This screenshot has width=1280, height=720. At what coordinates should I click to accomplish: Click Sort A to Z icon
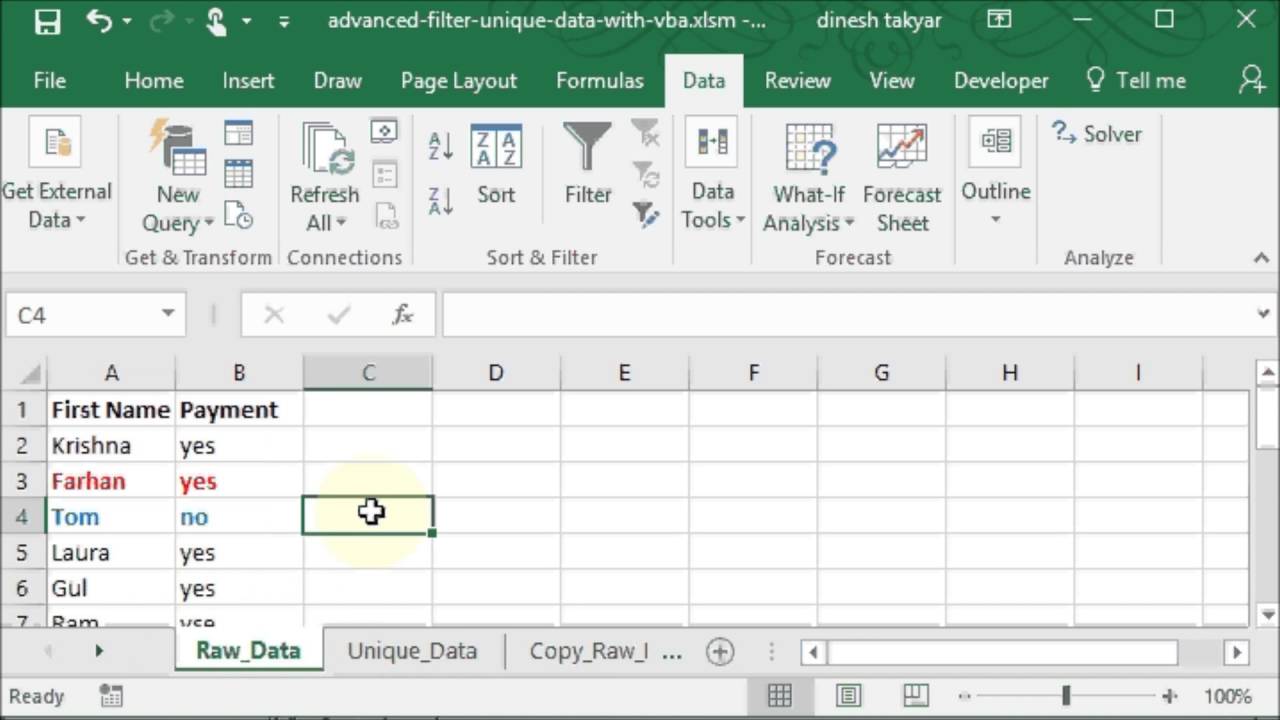point(441,146)
